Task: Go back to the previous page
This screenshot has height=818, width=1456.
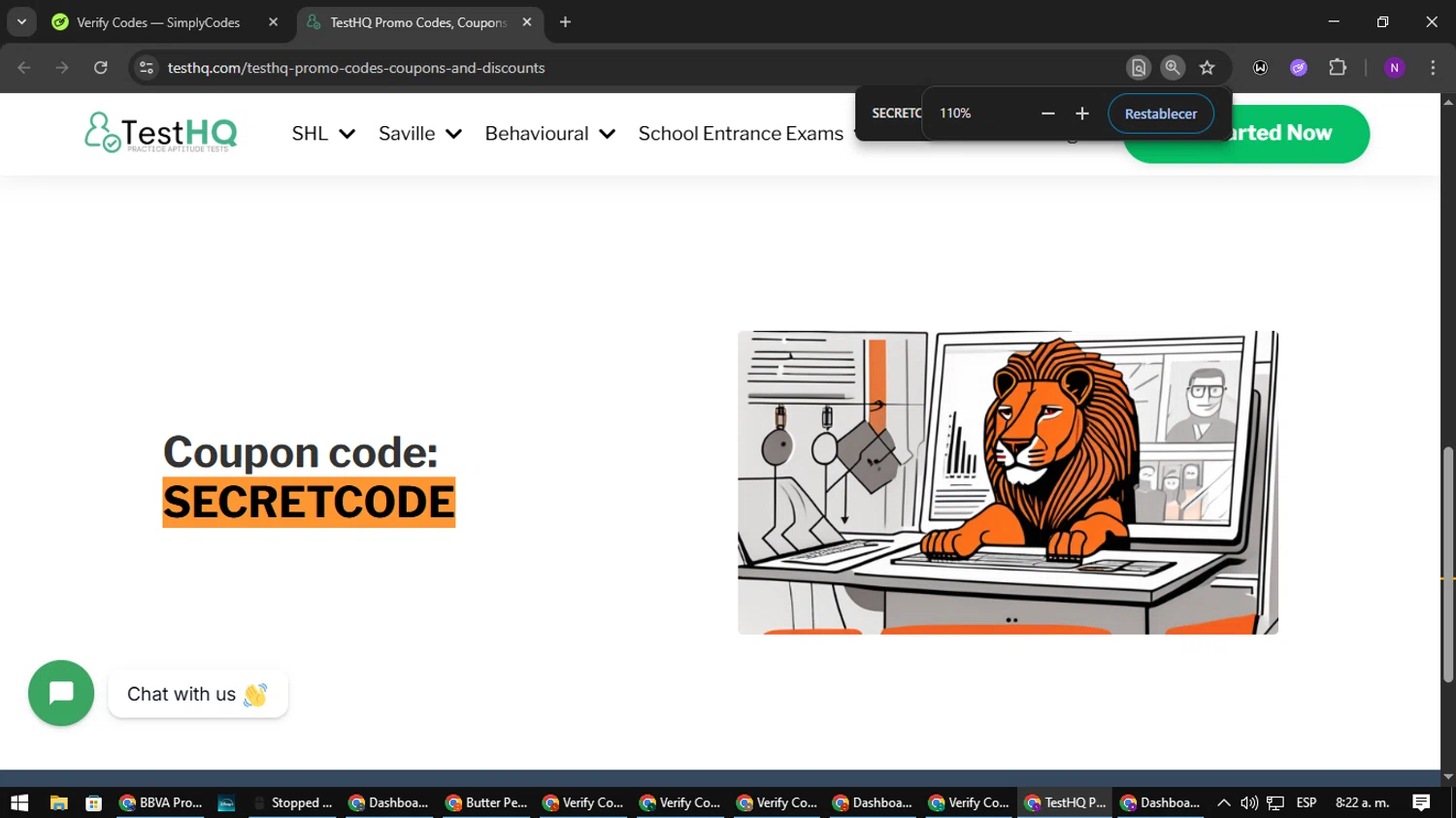Action: (x=24, y=68)
